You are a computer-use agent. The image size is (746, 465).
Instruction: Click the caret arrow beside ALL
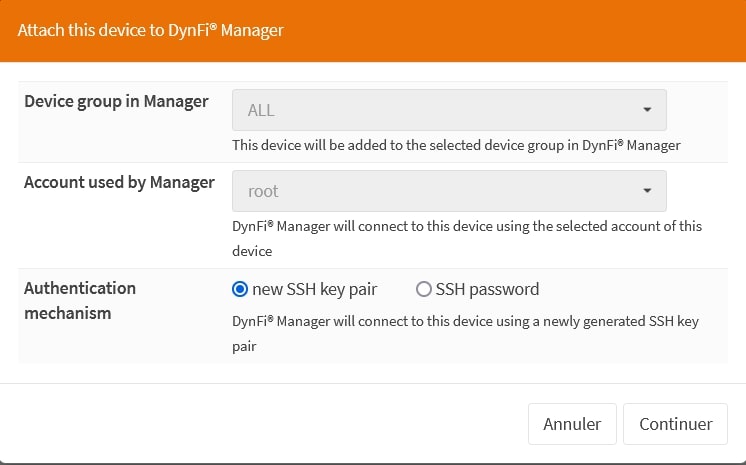[647, 110]
